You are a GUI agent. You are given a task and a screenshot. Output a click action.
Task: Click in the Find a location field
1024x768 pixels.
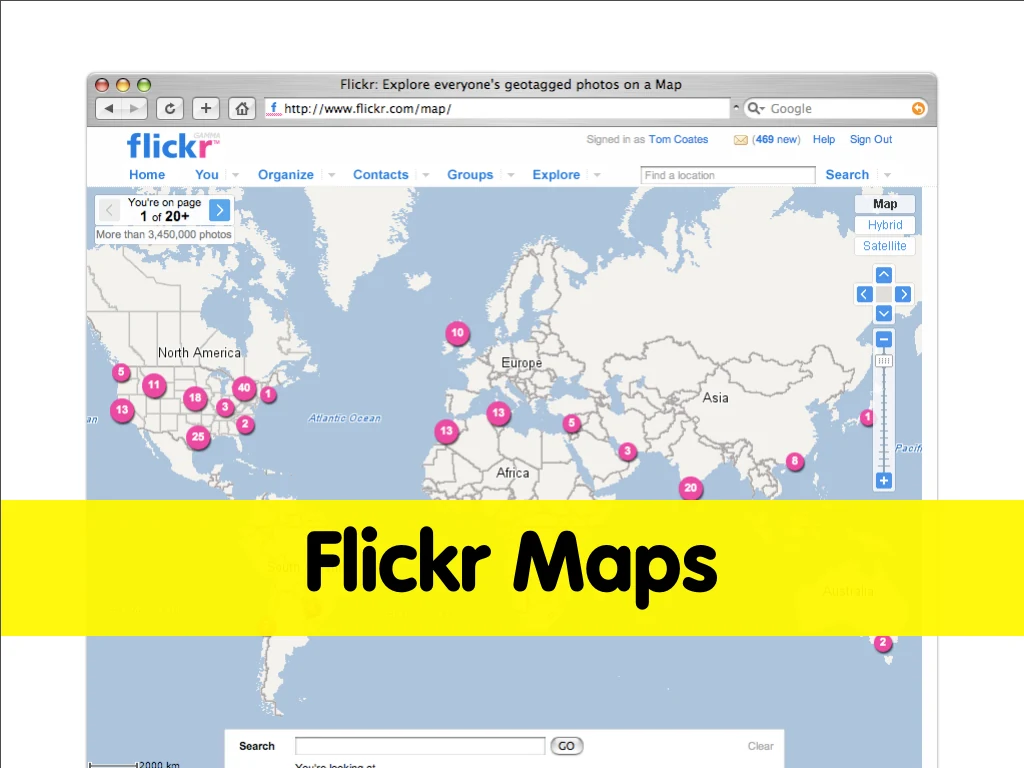728,175
